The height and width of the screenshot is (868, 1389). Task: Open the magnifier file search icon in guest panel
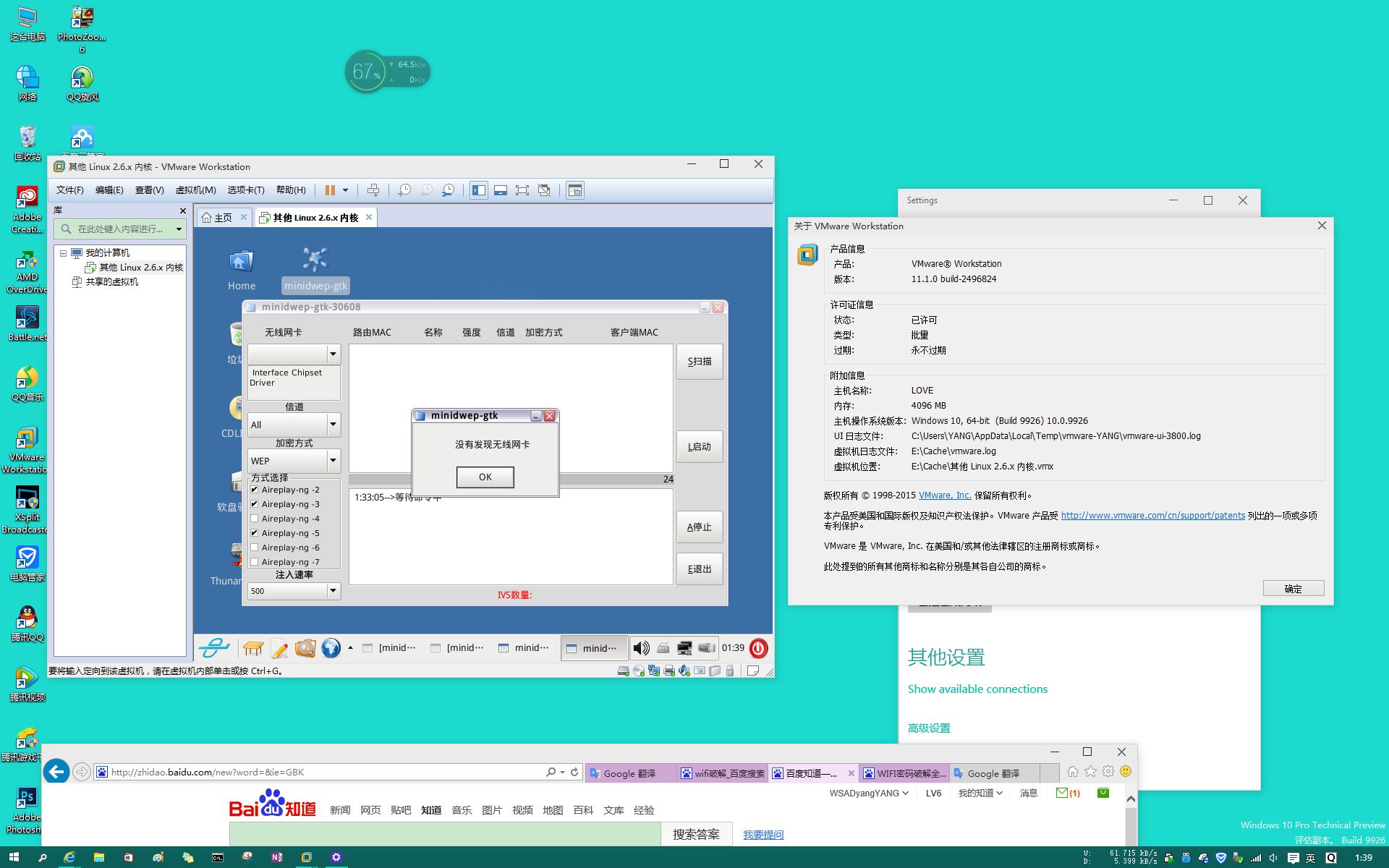click(x=305, y=648)
